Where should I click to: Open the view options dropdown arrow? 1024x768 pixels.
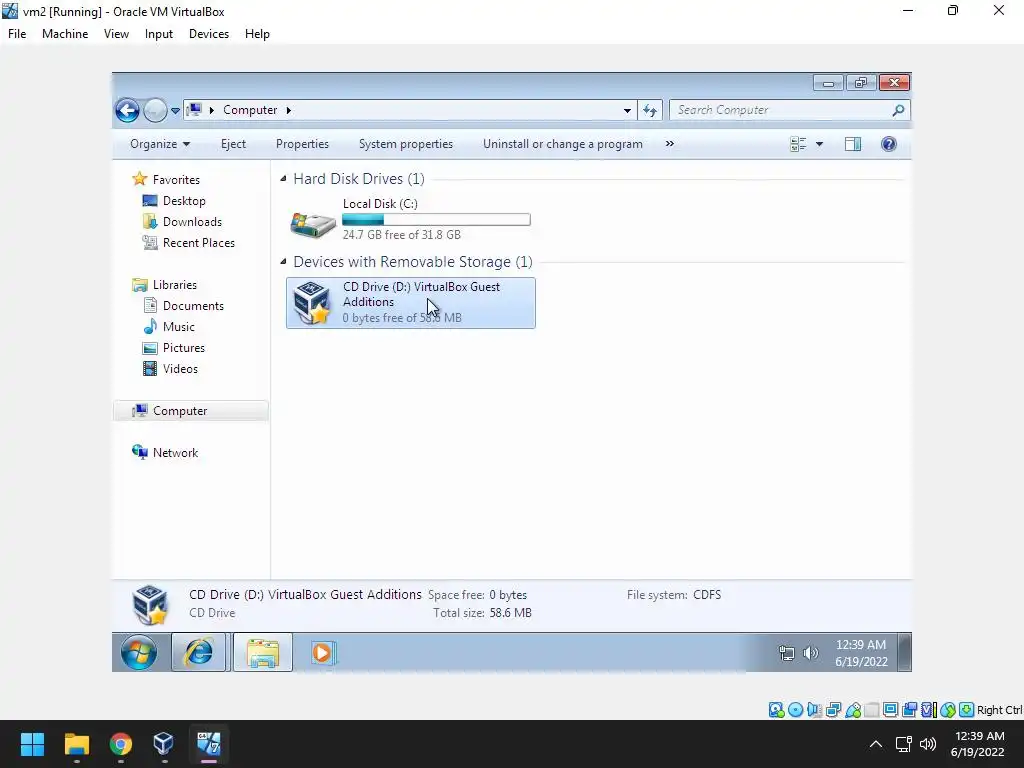click(819, 144)
